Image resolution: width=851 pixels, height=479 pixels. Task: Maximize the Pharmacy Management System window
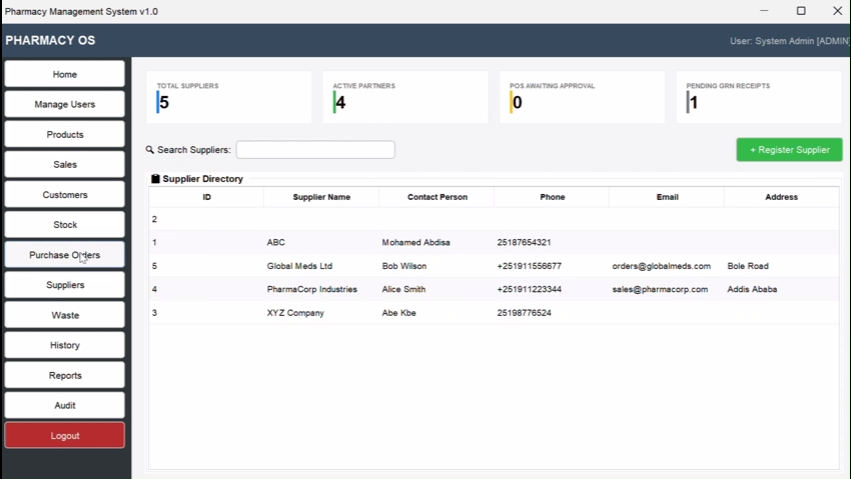[x=801, y=11]
